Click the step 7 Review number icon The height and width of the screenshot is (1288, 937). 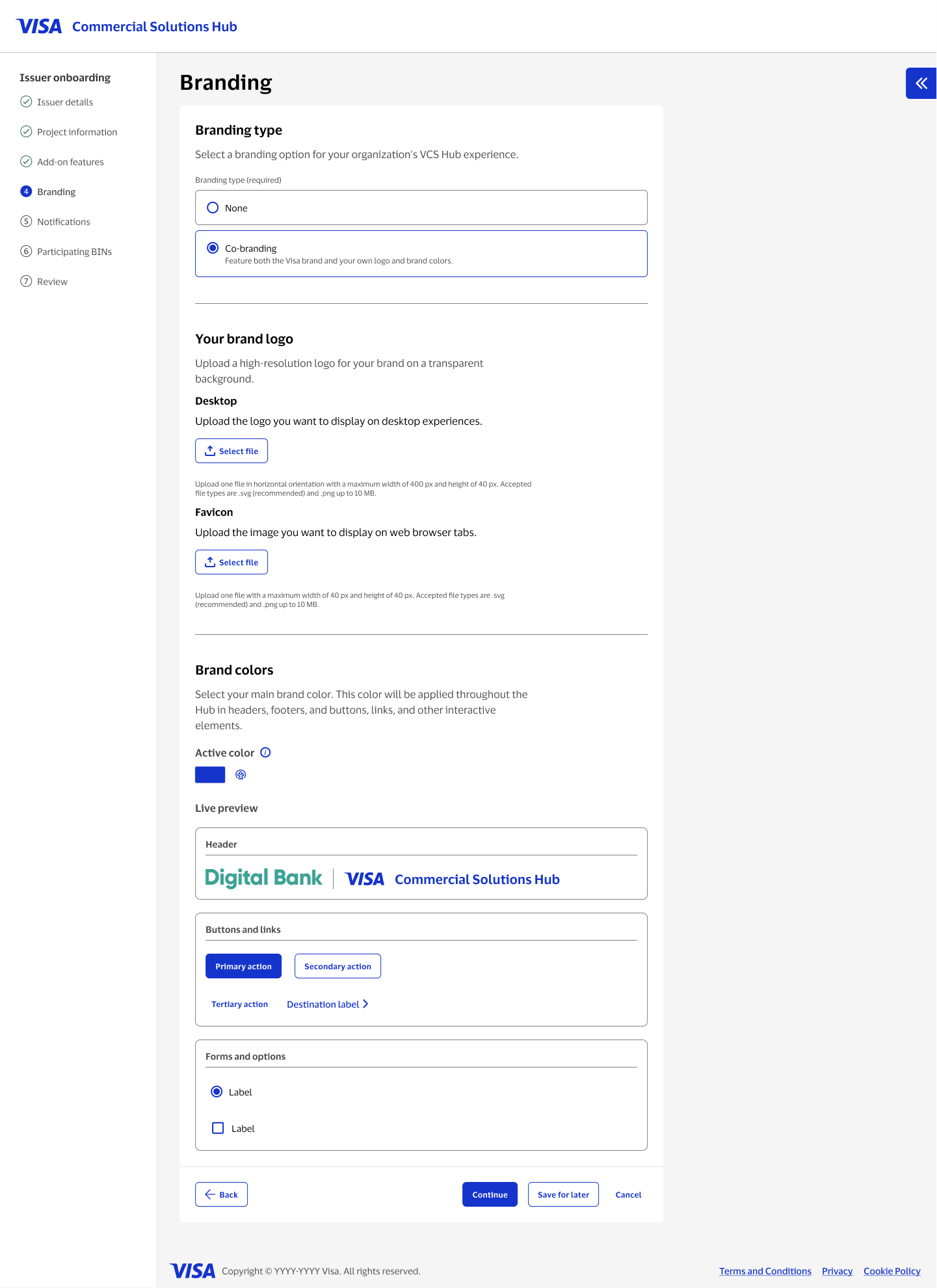point(26,281)
